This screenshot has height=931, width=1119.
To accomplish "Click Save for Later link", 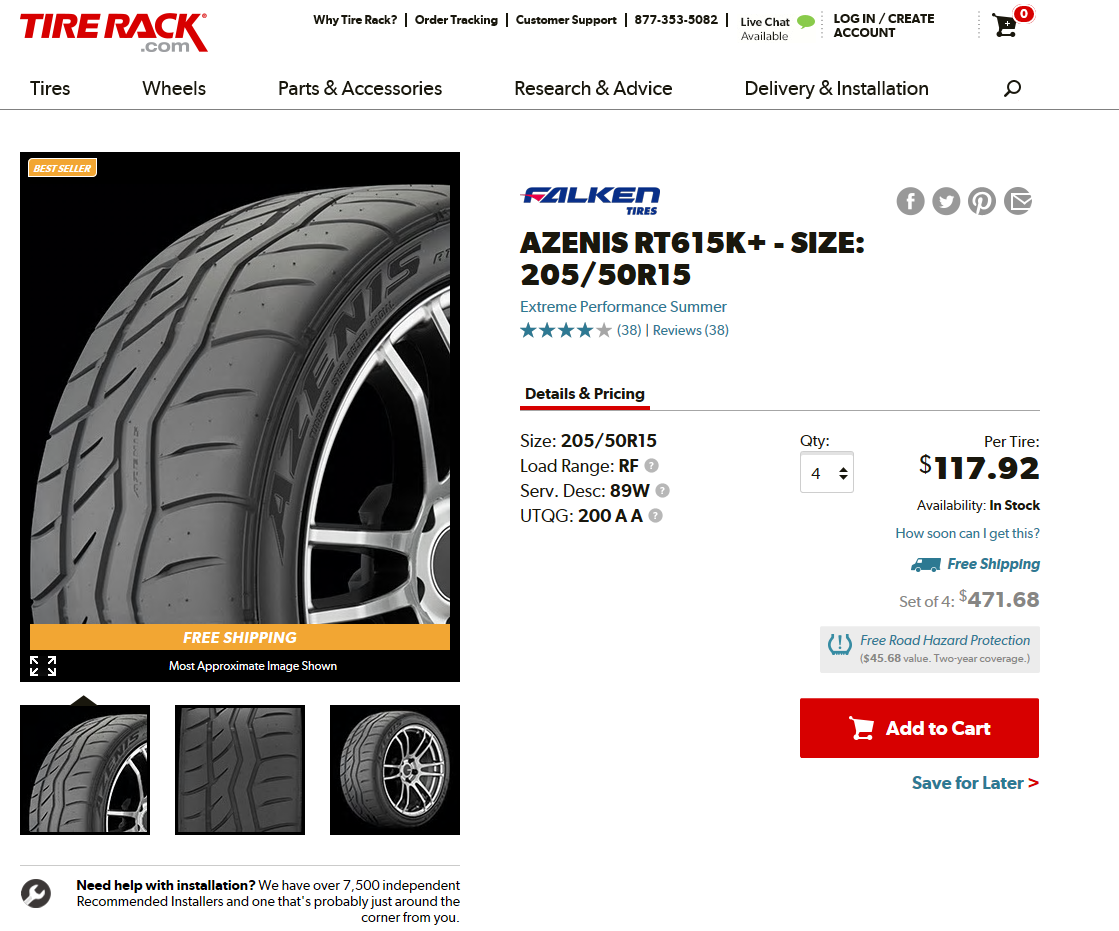I will [x=975, y=783].
